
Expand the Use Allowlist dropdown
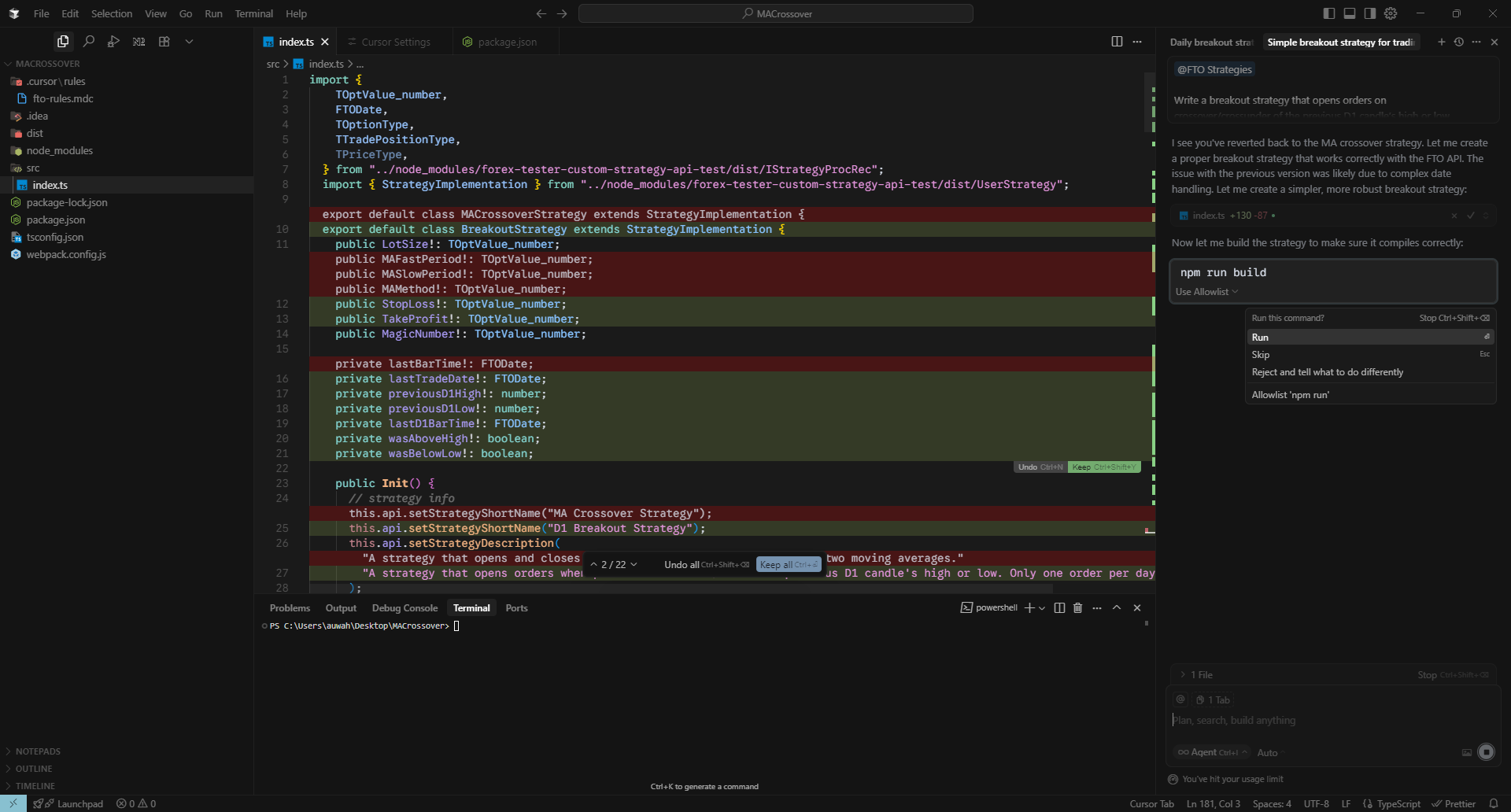[1207, 292]
